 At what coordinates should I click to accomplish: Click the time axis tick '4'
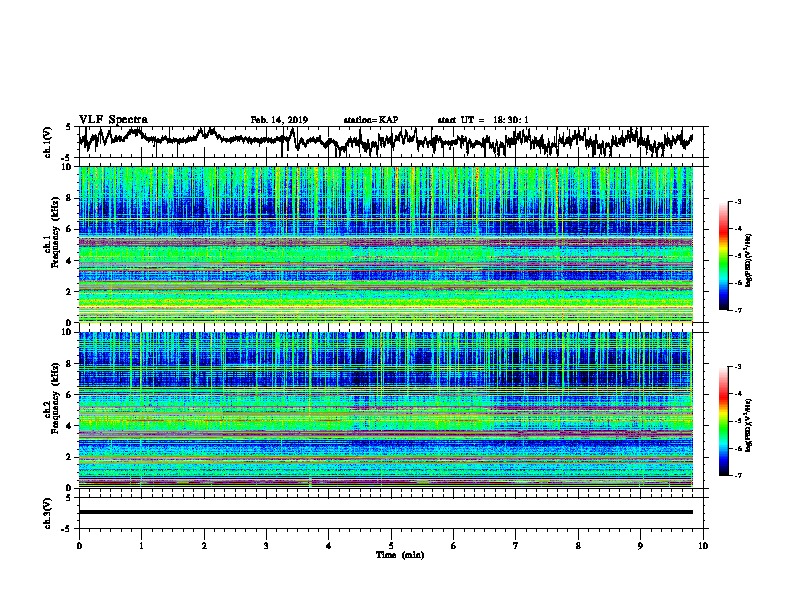click(329, 546)
